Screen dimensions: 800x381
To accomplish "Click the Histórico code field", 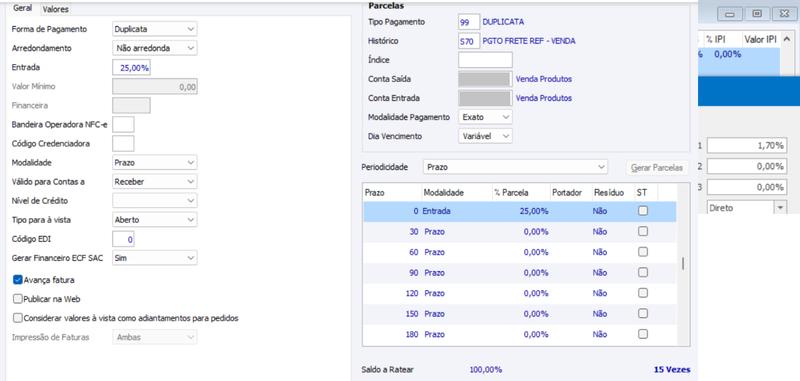I will coord(469,41).
